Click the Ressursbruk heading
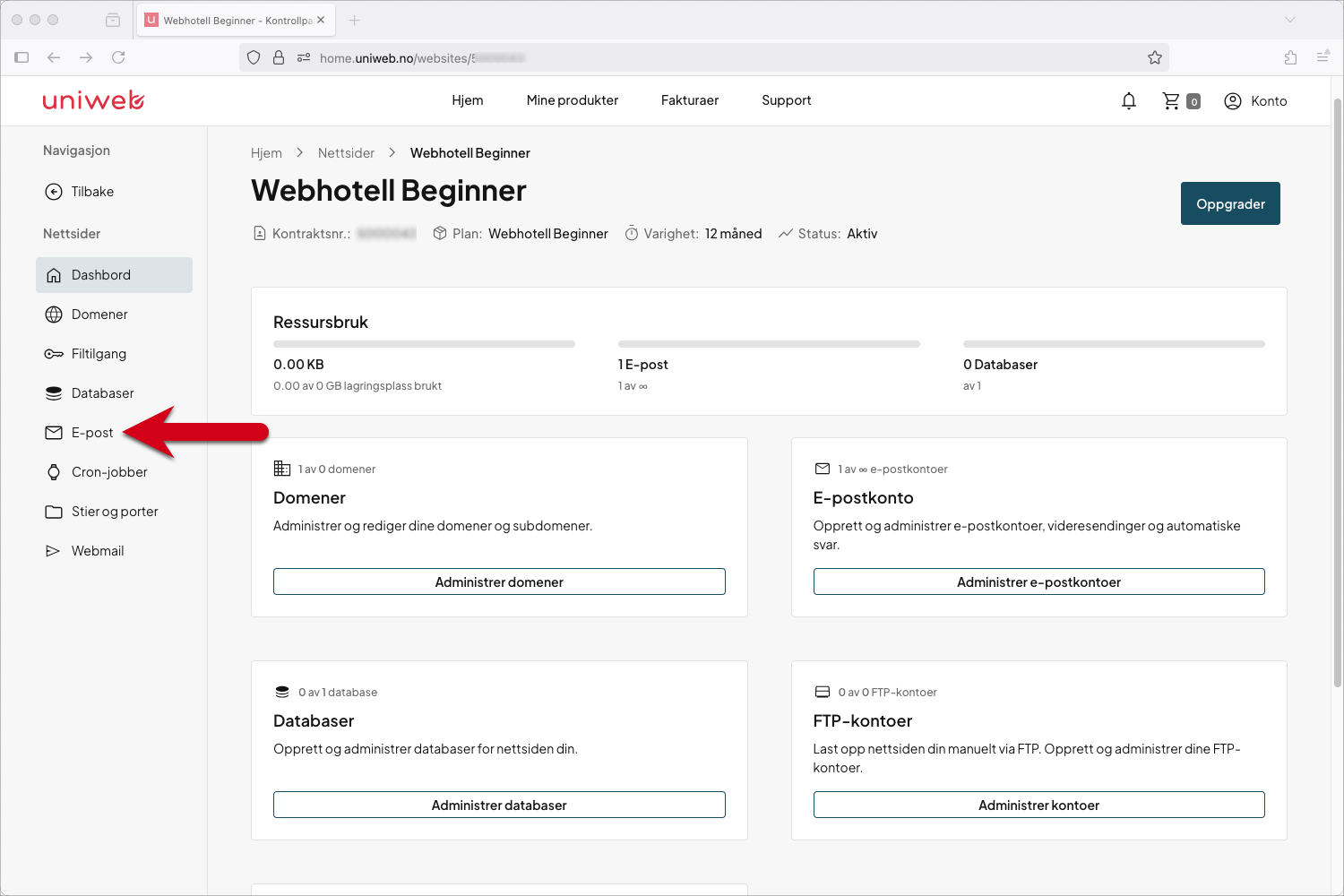The height and width of the screenshot is (896, 1344). point(321,323)
